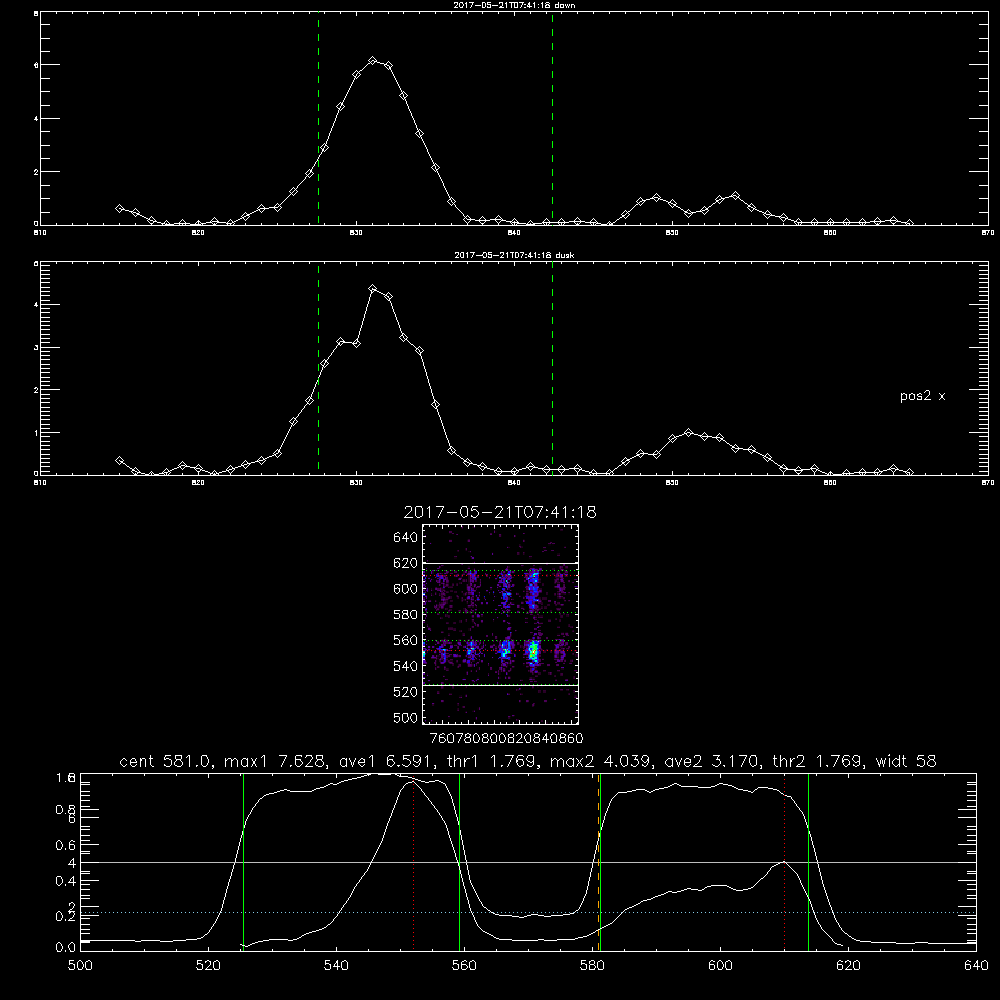Viewport: 1000px width, 1000px height.
Task: Click right green dashed line in dawn plot
Action: coord(552,119)
